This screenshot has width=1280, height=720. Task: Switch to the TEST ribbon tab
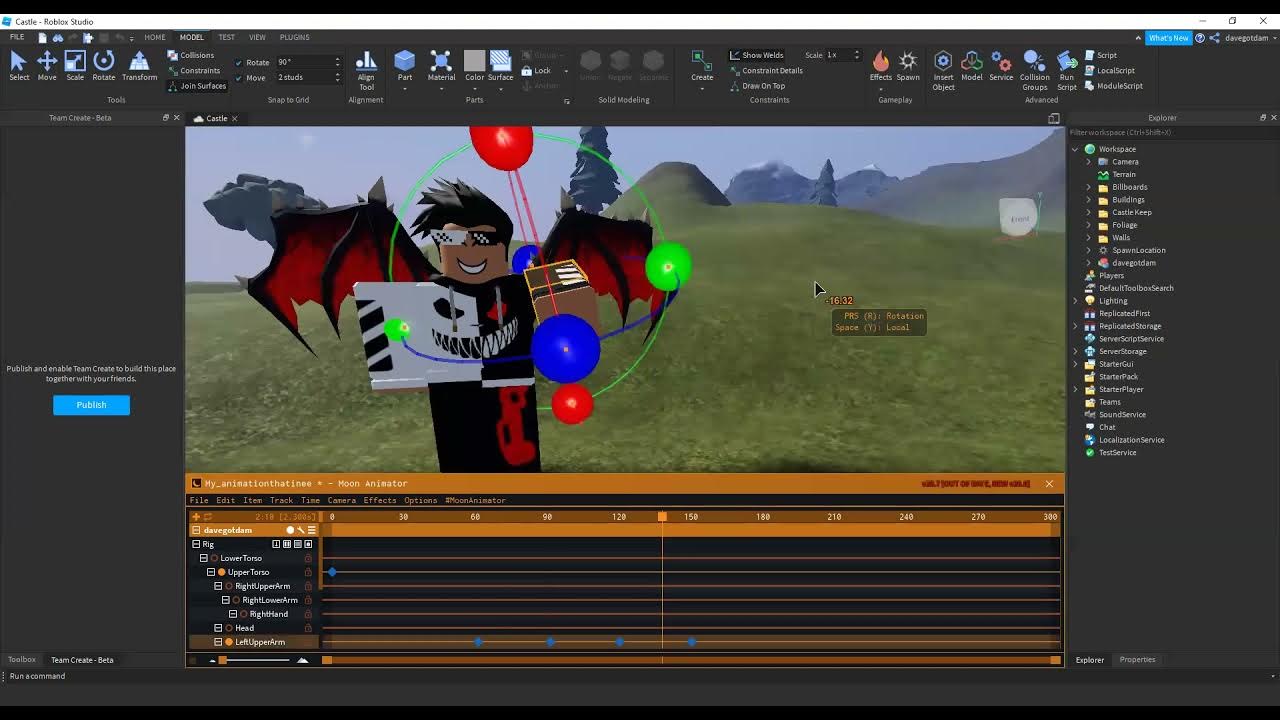(227, 37)
